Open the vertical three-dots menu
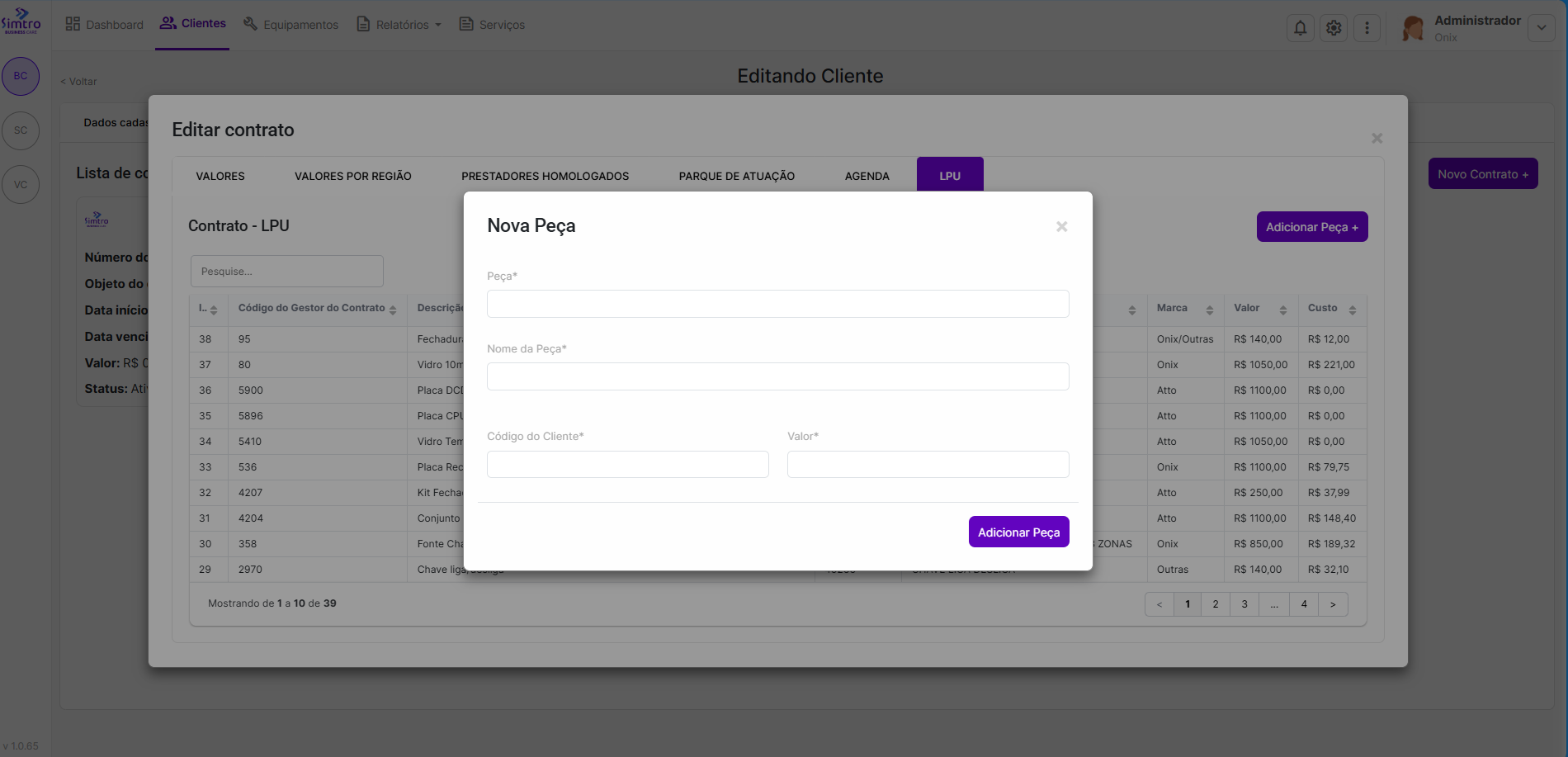Screen dimensions: 1568x757 (1367, 28)
